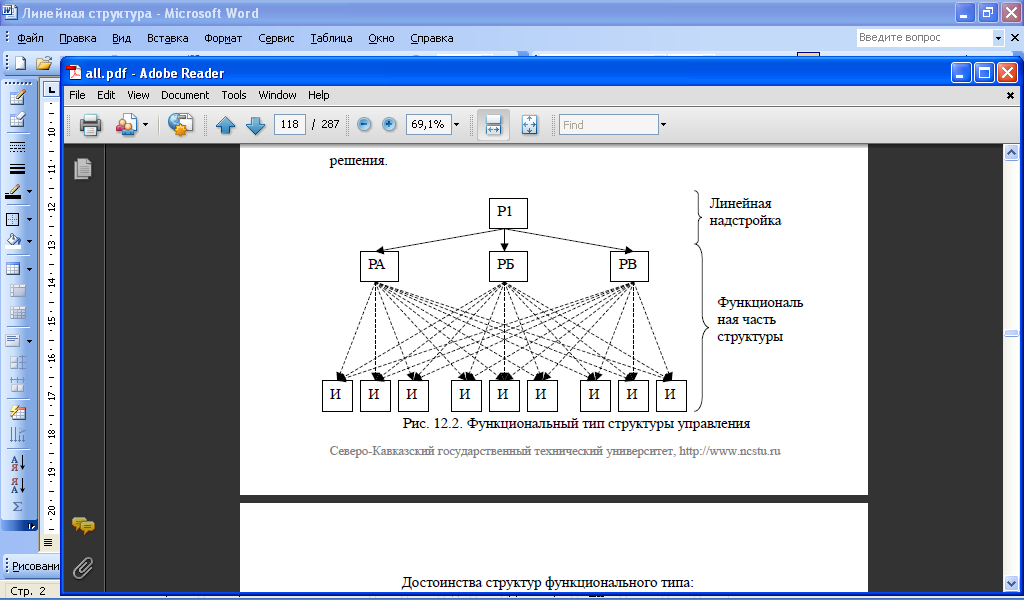1024x600 pixels.
Task: Expand the Outside Border dropdown arrow
Action: coord(29,219)
